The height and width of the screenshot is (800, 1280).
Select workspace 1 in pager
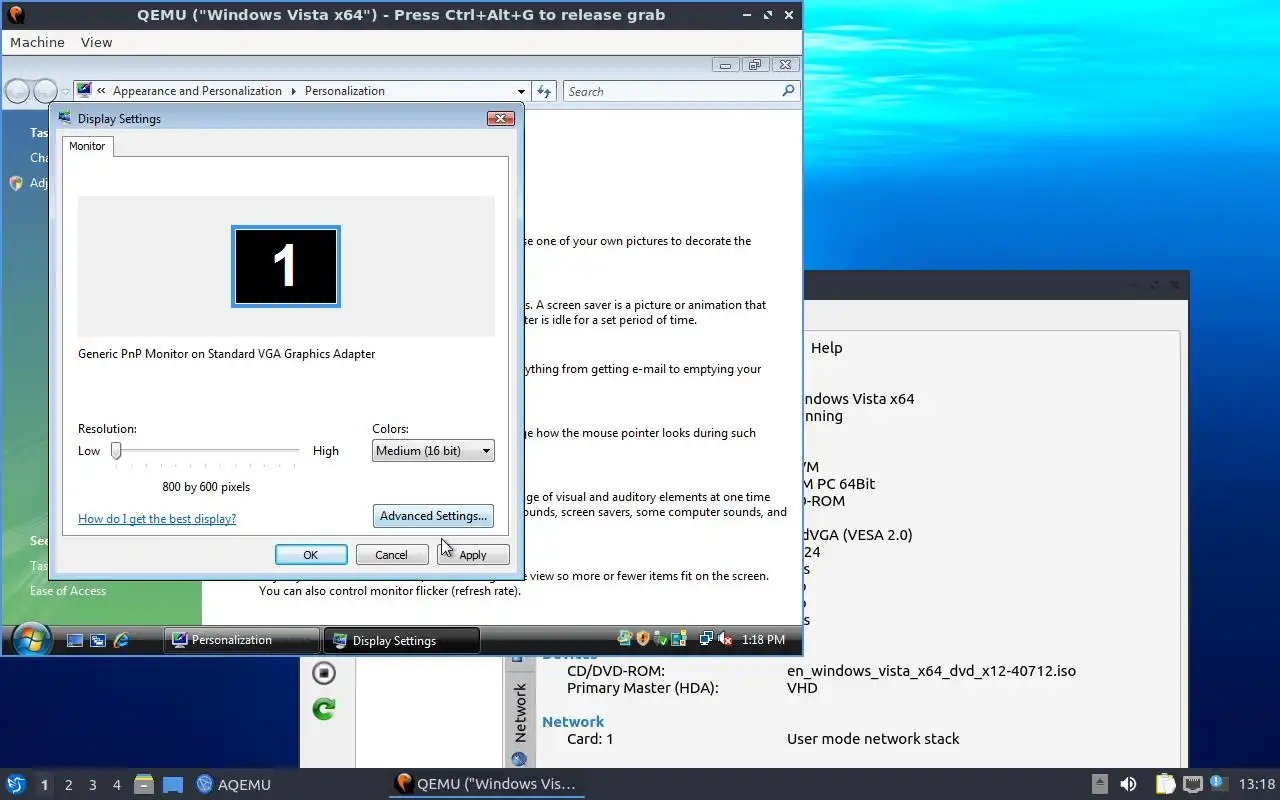[x=44, y=785]
